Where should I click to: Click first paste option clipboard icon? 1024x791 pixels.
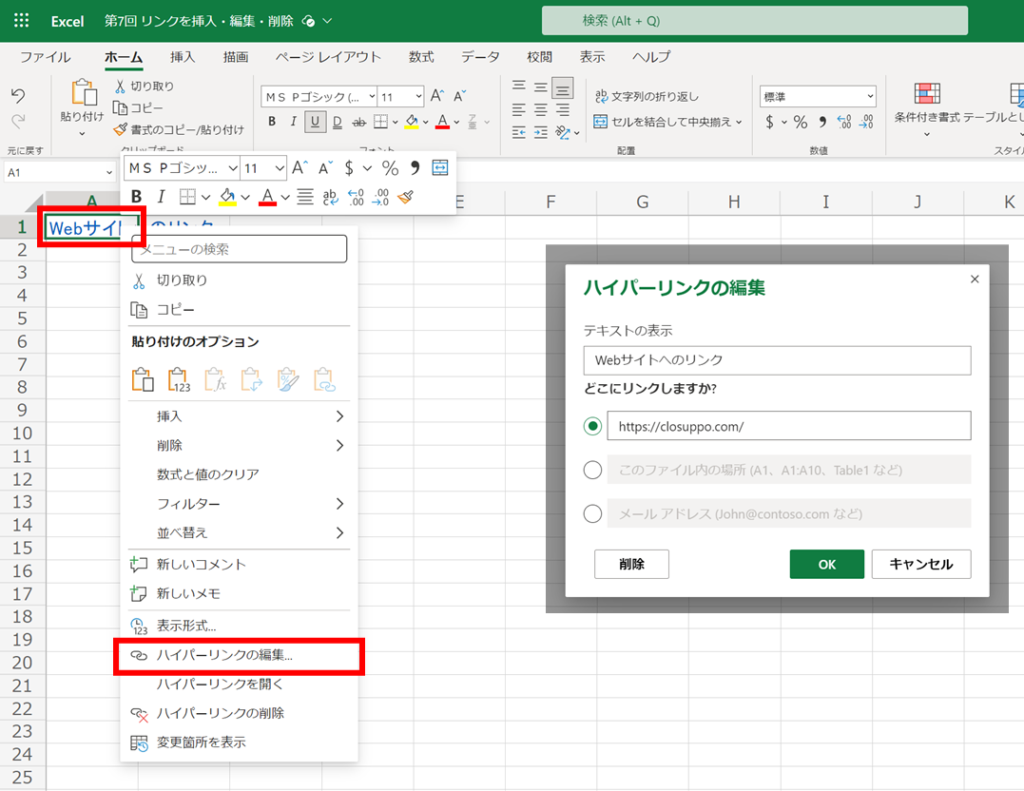coord(142,379)
